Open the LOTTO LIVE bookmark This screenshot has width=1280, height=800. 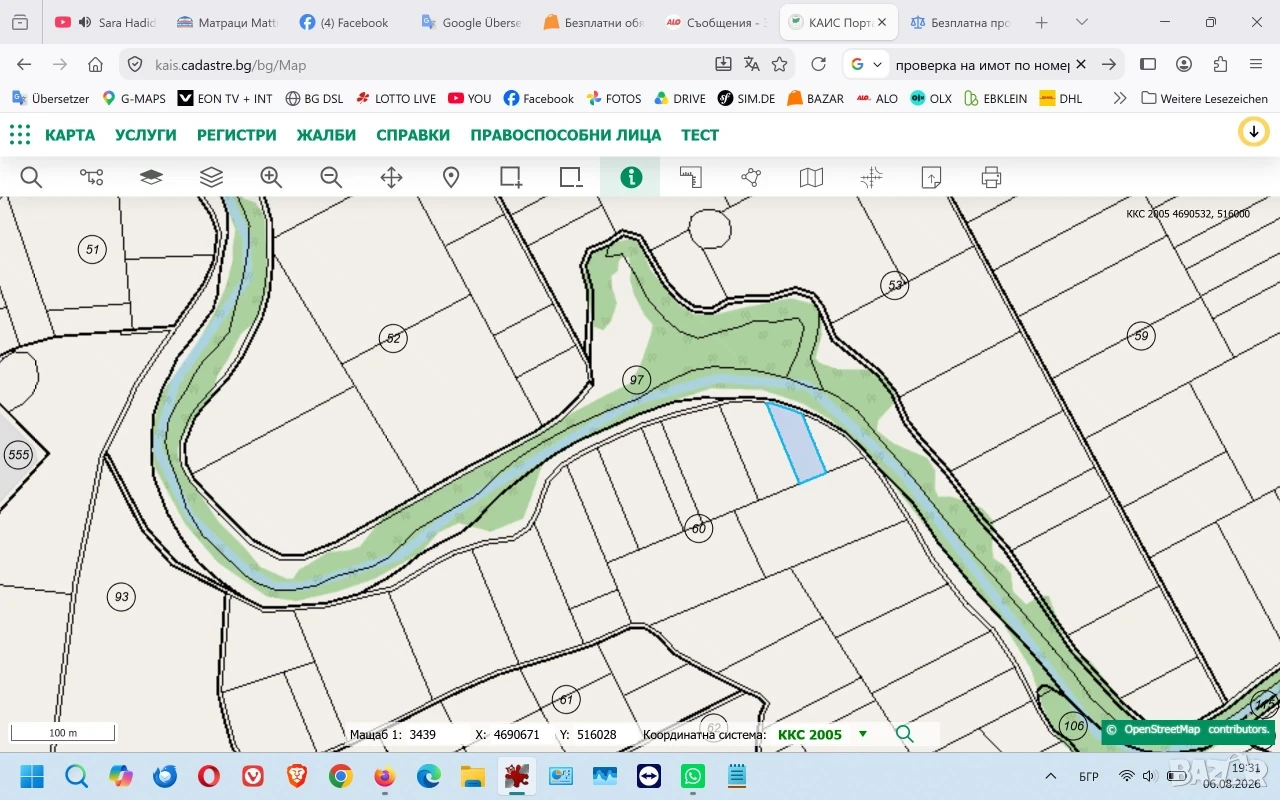click(x=395, y=98)
